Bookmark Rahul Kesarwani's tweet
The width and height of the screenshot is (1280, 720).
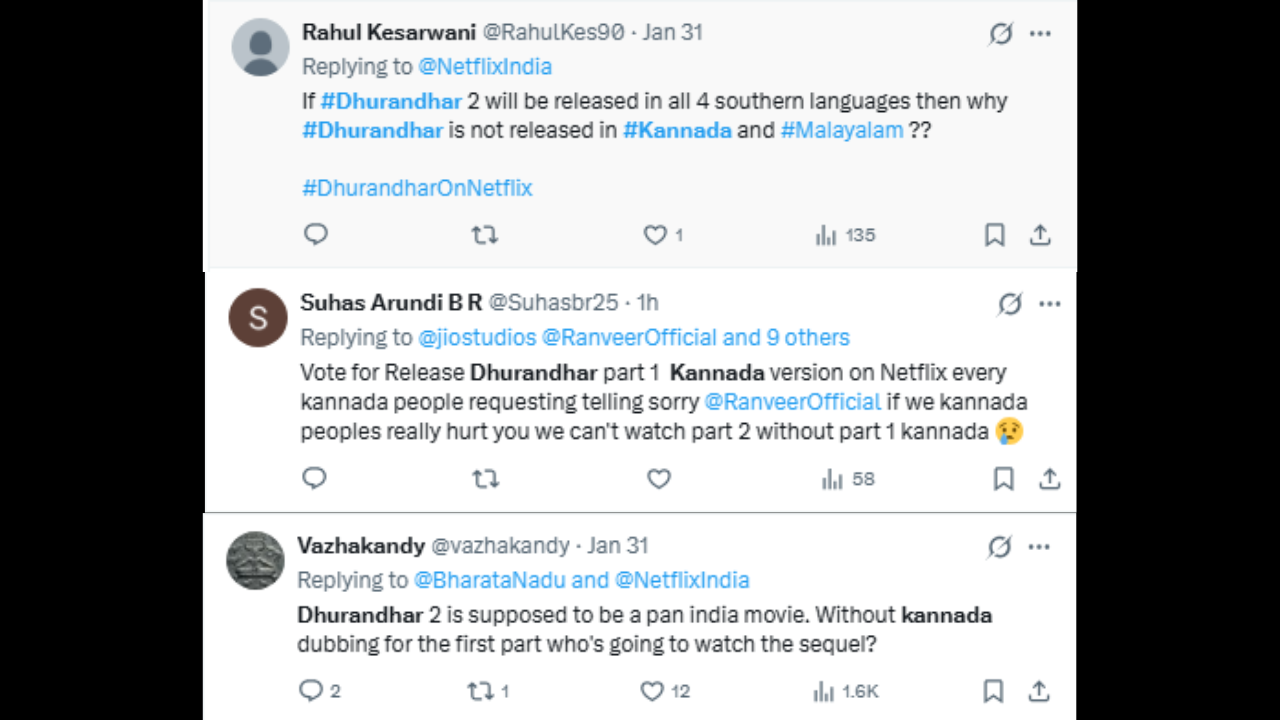(x=994, y=235)
